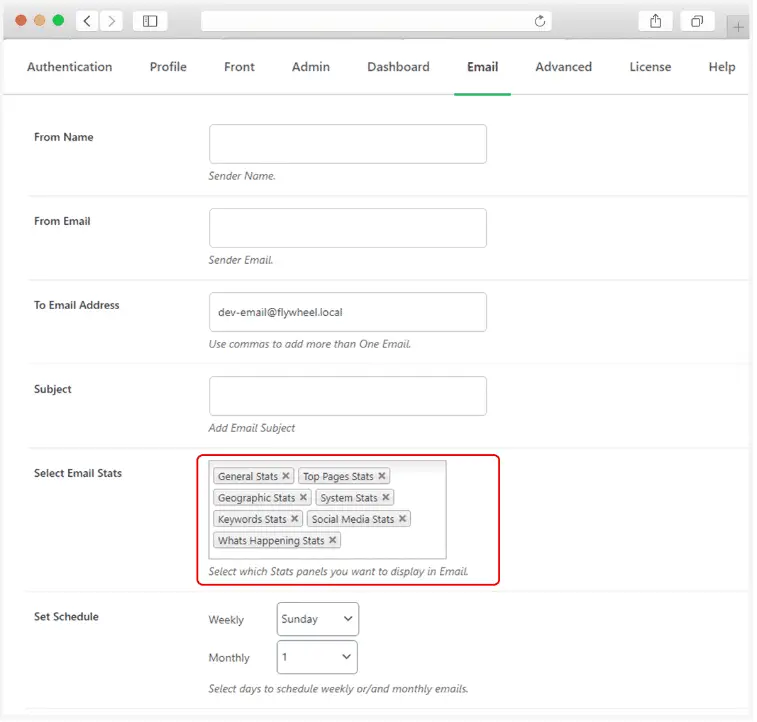Select the Geographic Stats tag label
The height and width of the screenshot is (722, 757).
(x=256, y=498)
